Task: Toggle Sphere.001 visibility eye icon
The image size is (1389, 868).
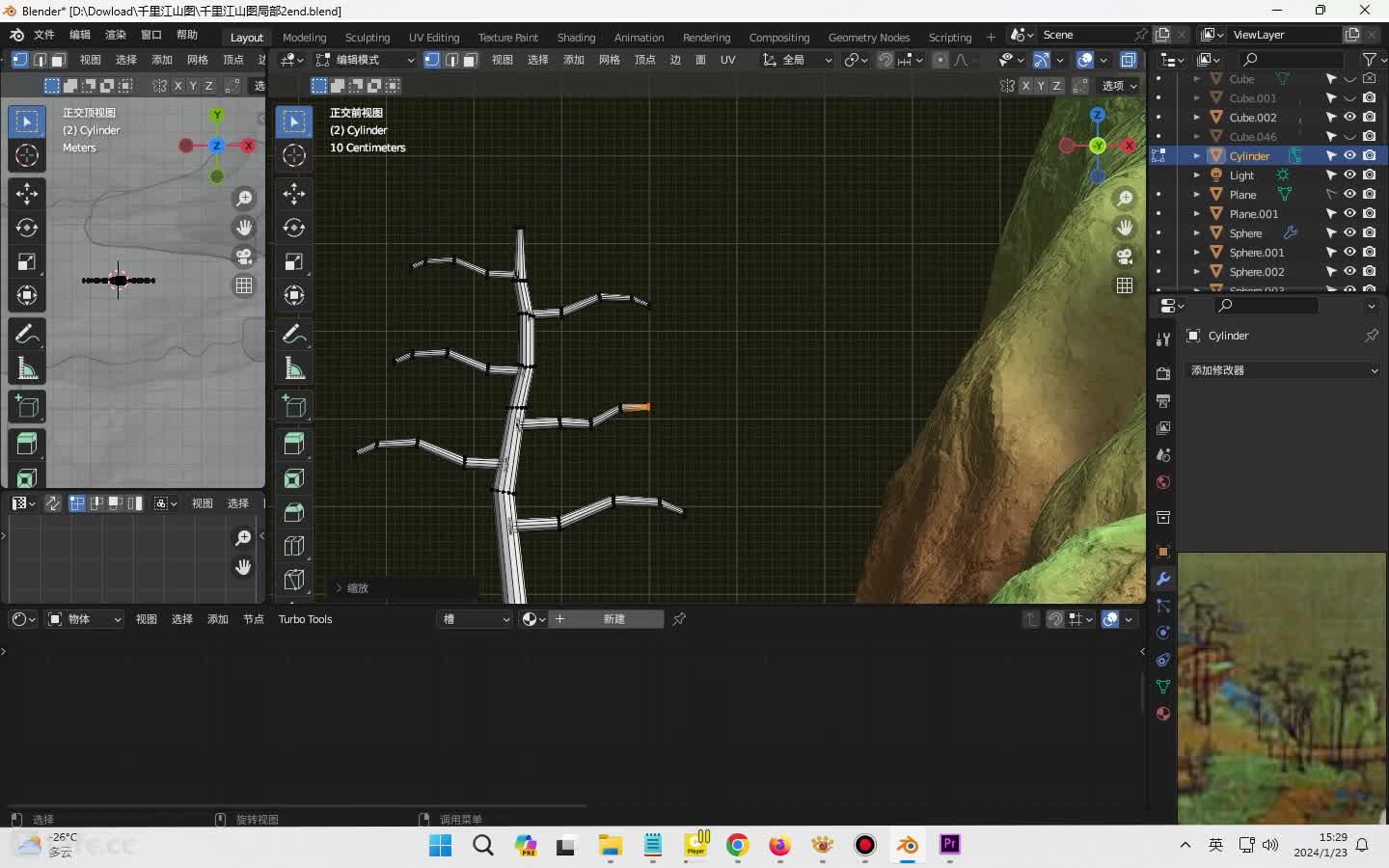Action: [x=1350, y=252]
